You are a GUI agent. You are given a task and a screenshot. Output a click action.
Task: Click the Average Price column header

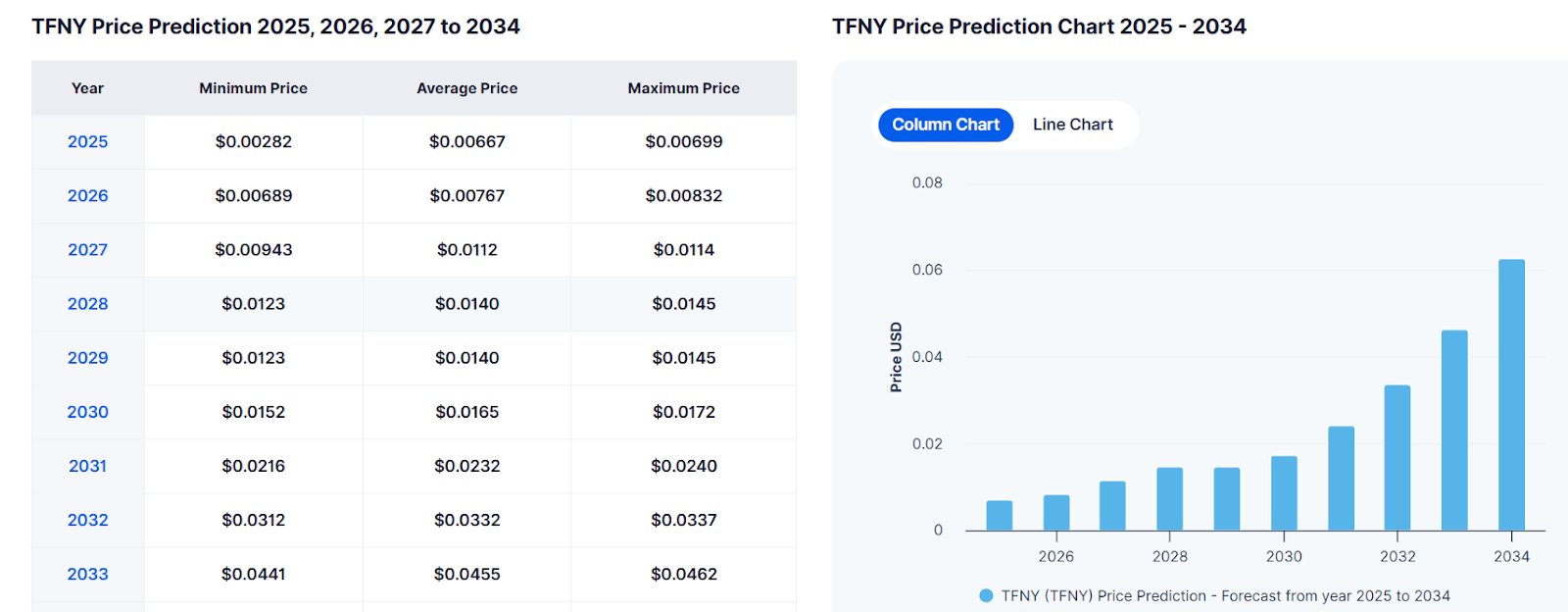[466, 88]
